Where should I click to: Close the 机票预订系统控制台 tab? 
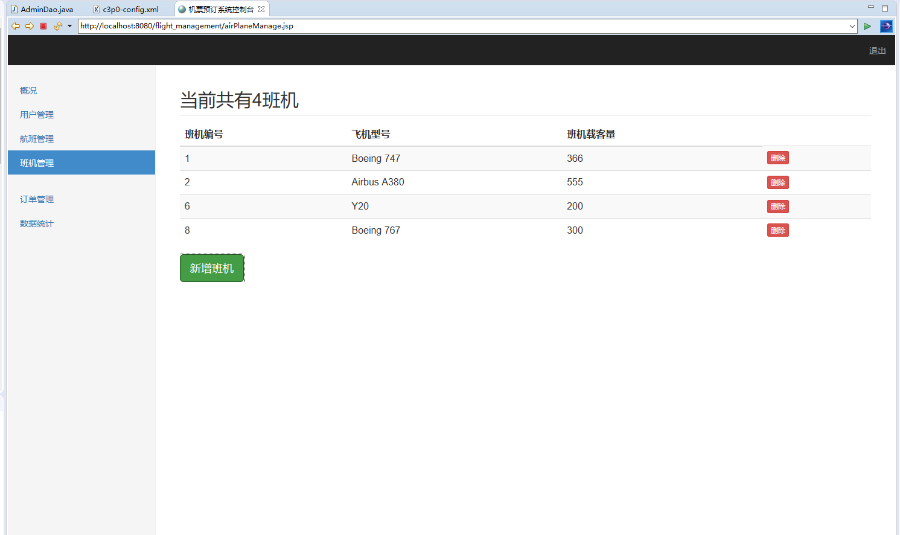(x=261, y=9)
